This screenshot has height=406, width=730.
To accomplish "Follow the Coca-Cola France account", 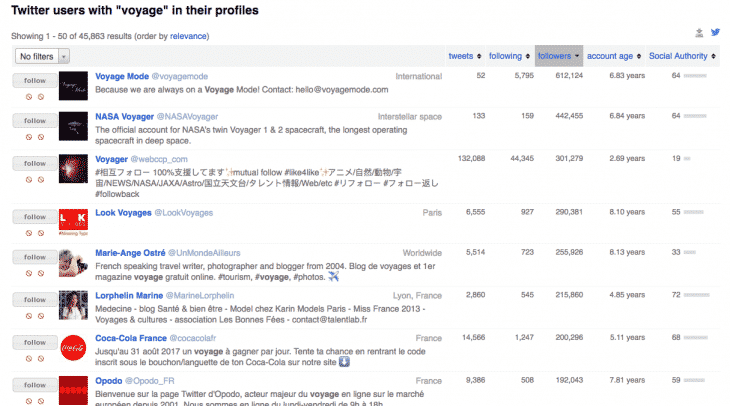I will tap(34, 341).
